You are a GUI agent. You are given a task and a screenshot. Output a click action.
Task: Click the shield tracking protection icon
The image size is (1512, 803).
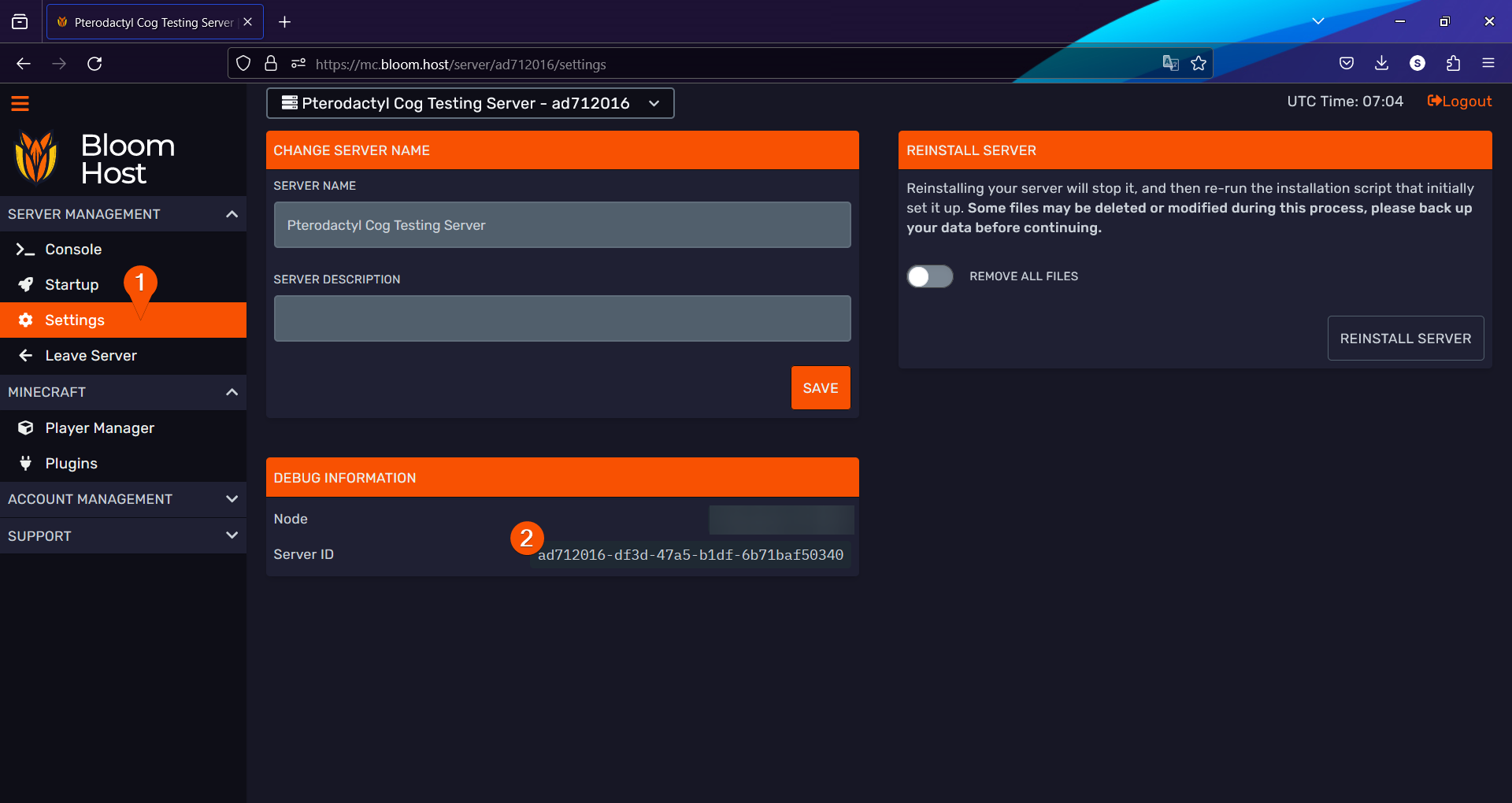click(243, 64)
